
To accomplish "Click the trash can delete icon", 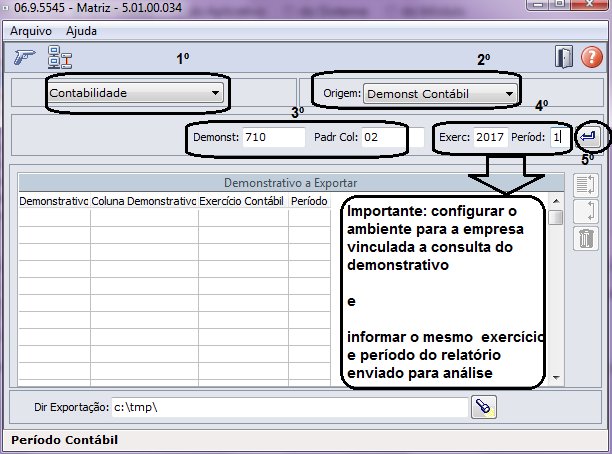I will [x=585, y=238].
